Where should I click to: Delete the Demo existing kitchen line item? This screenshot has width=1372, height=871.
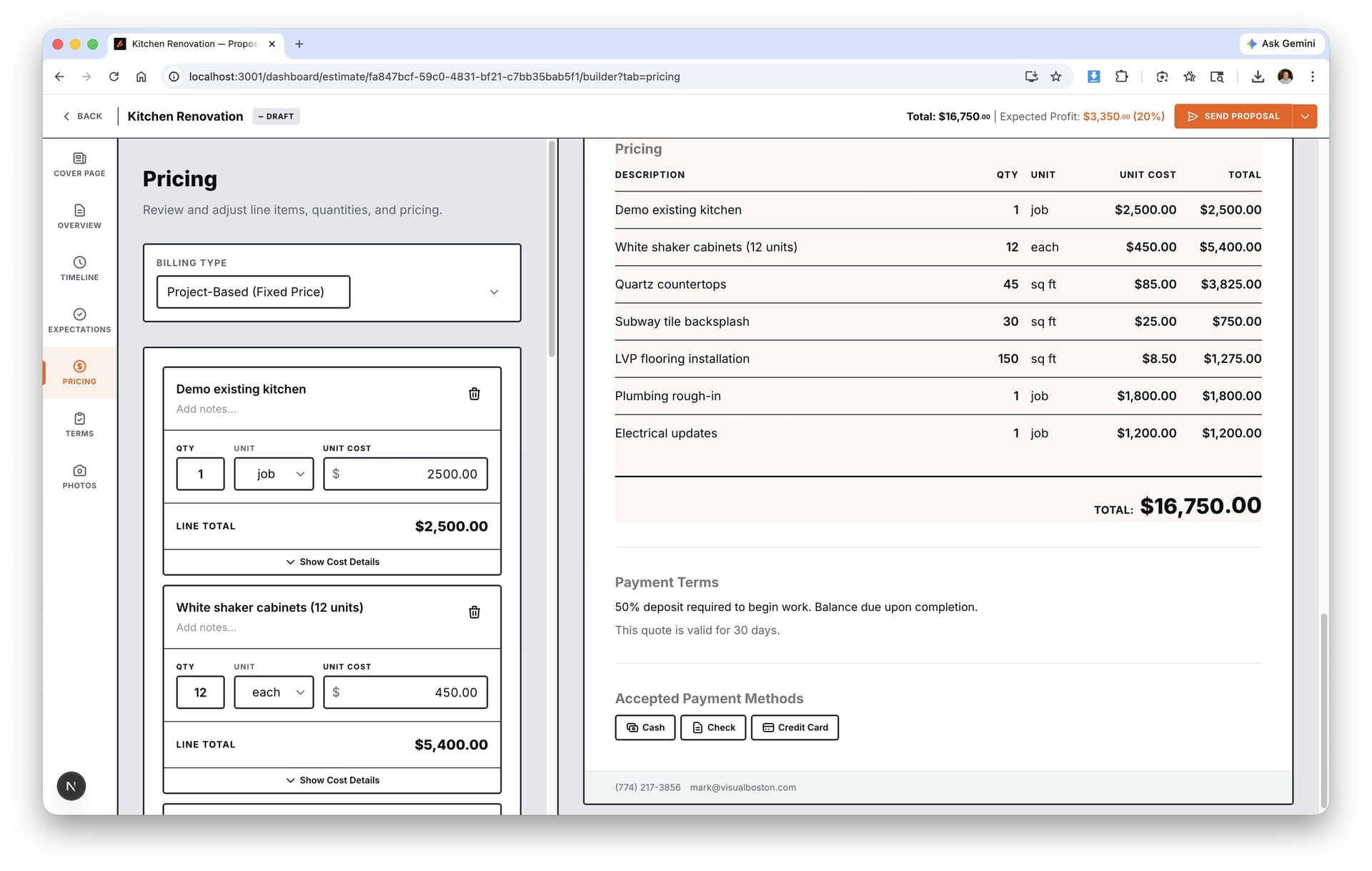pyautogui.click(x=474, y=393)
